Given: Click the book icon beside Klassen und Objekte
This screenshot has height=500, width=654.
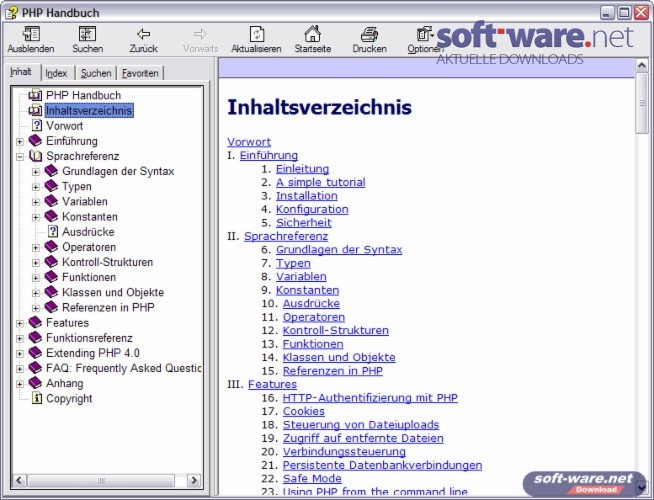Looking at the screenshot, I should (x=51, y=292).
